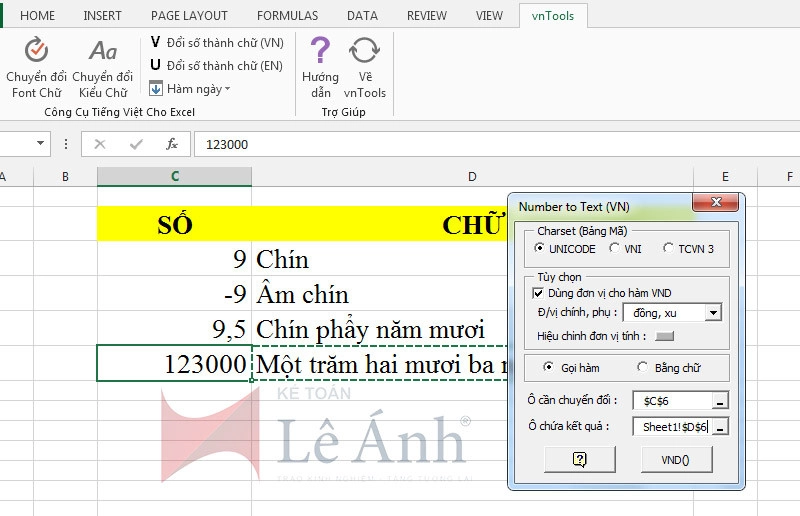800x516 pixels.
Task: Click the Chuyển đổi Kiểu Chữ icon
Action: click(102, 52)
